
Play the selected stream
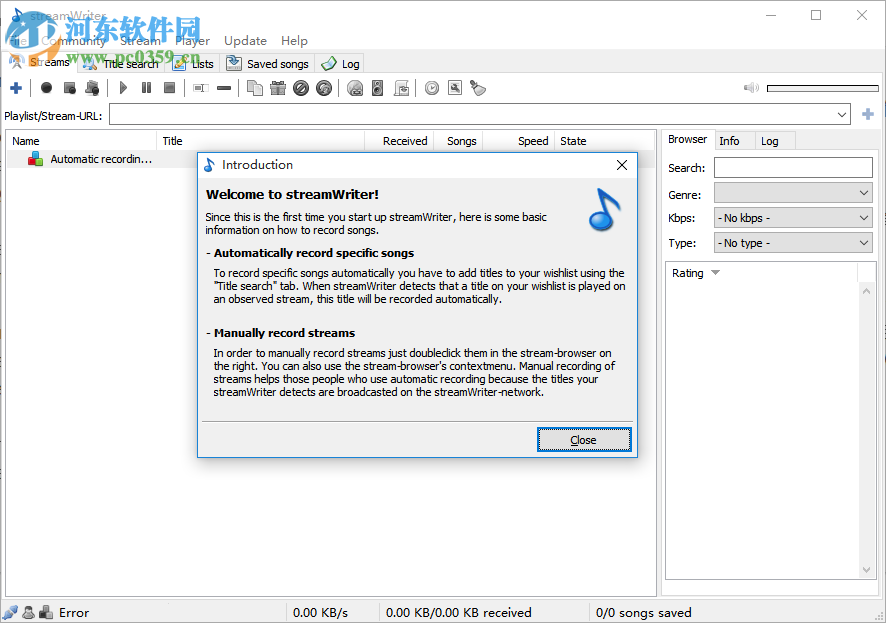[x=122, y=88]
